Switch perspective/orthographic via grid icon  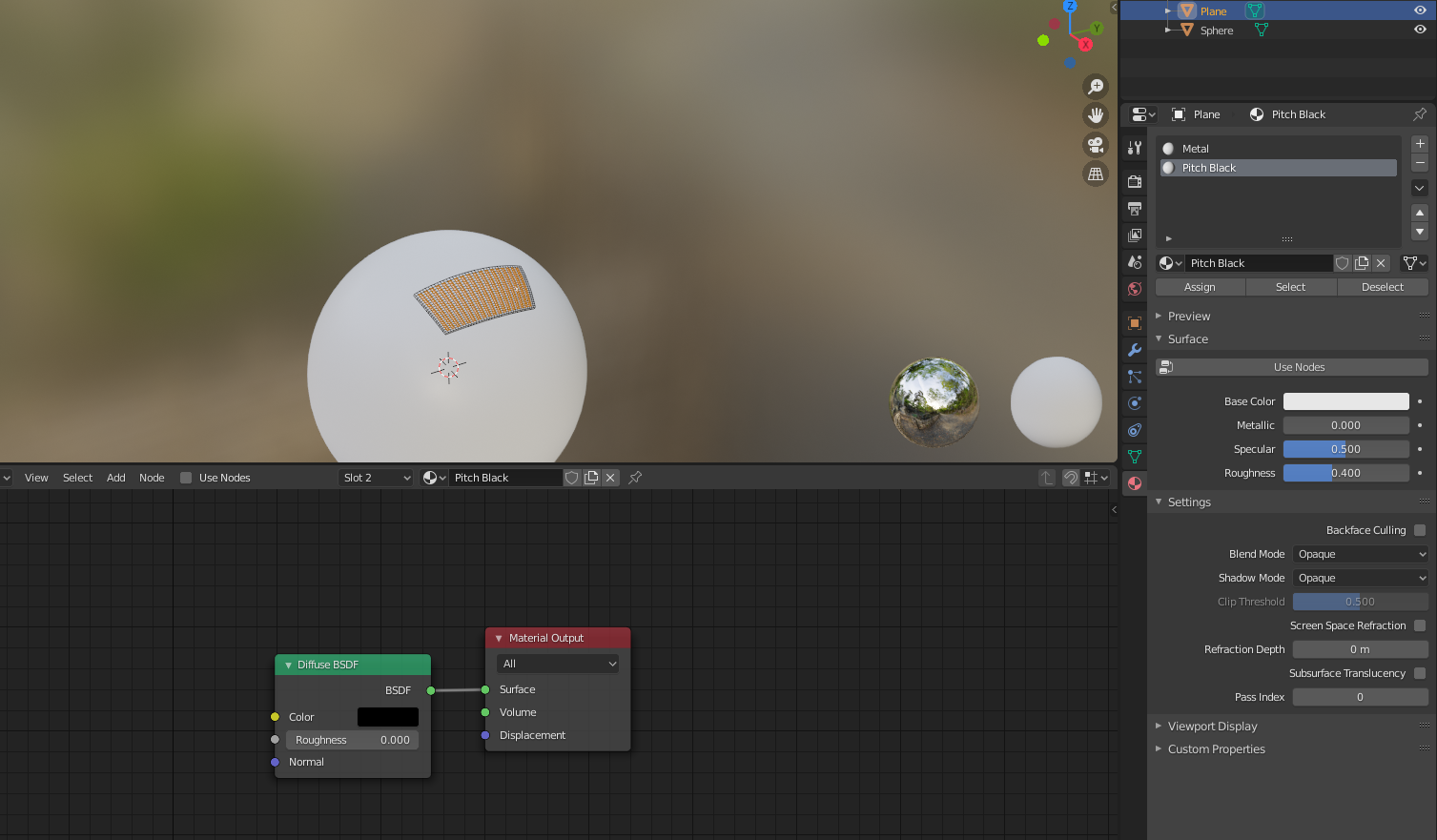click(1096, 174)
